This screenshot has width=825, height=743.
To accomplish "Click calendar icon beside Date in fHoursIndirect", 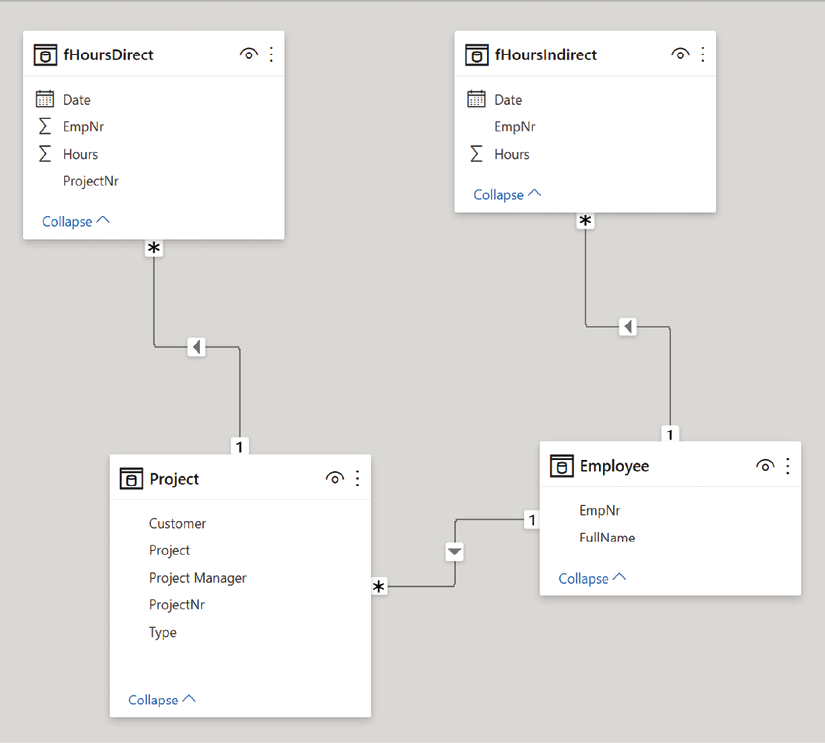I will (476, 99).
